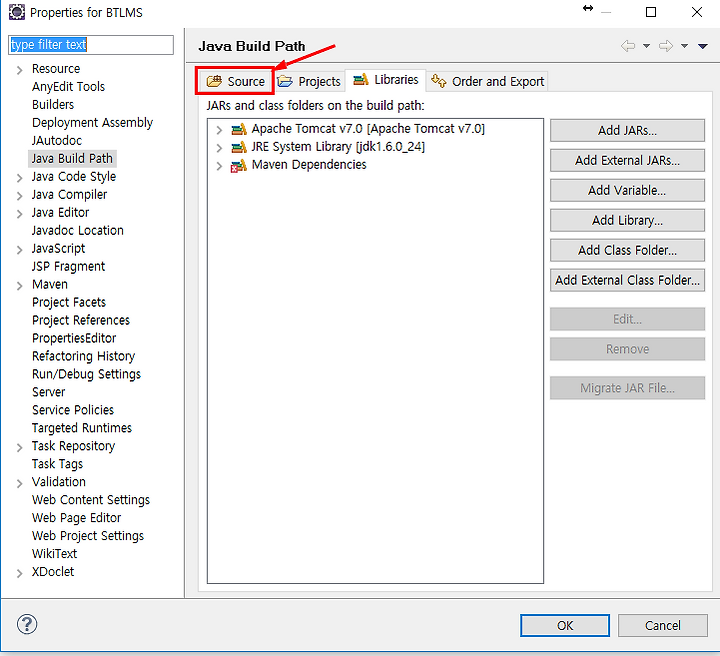The height and width of the screenshot is (656, 720).
Task: Click the Eclipse properties window icon
Action: (x=17, y=12)
